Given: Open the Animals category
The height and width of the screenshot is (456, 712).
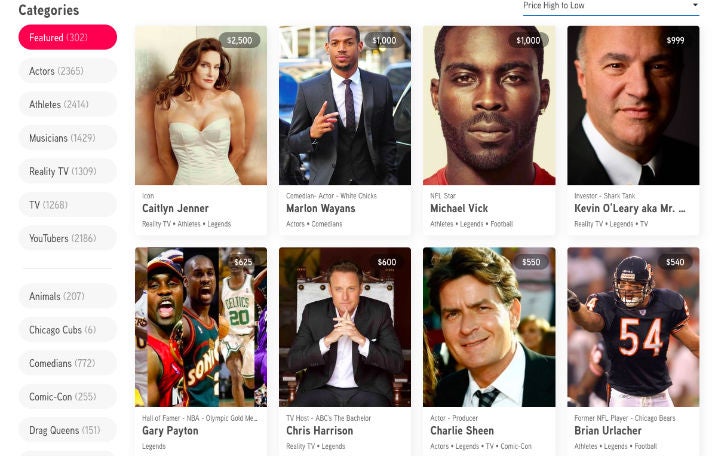Looking at the screenshot, I should pyautogui.click(x=68, y=296).
